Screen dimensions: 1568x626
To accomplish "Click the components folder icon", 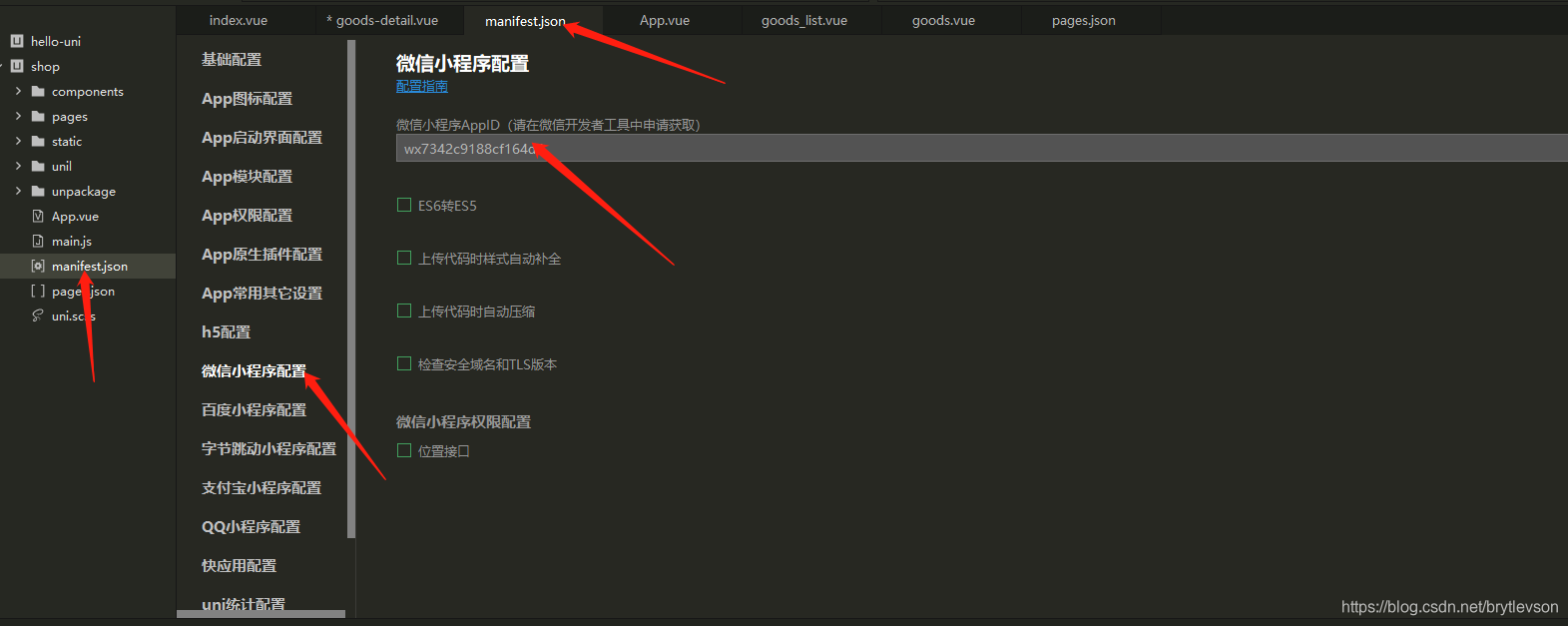I will (38, 91).
